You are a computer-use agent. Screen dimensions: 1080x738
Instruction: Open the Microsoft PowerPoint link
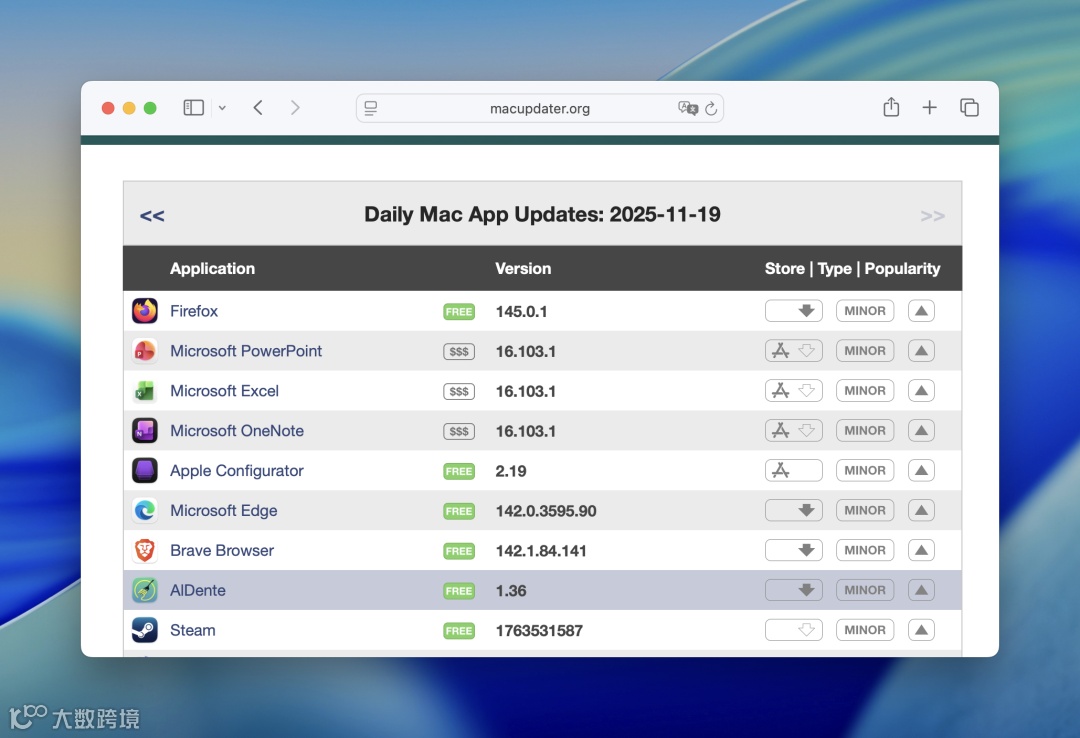246,351
